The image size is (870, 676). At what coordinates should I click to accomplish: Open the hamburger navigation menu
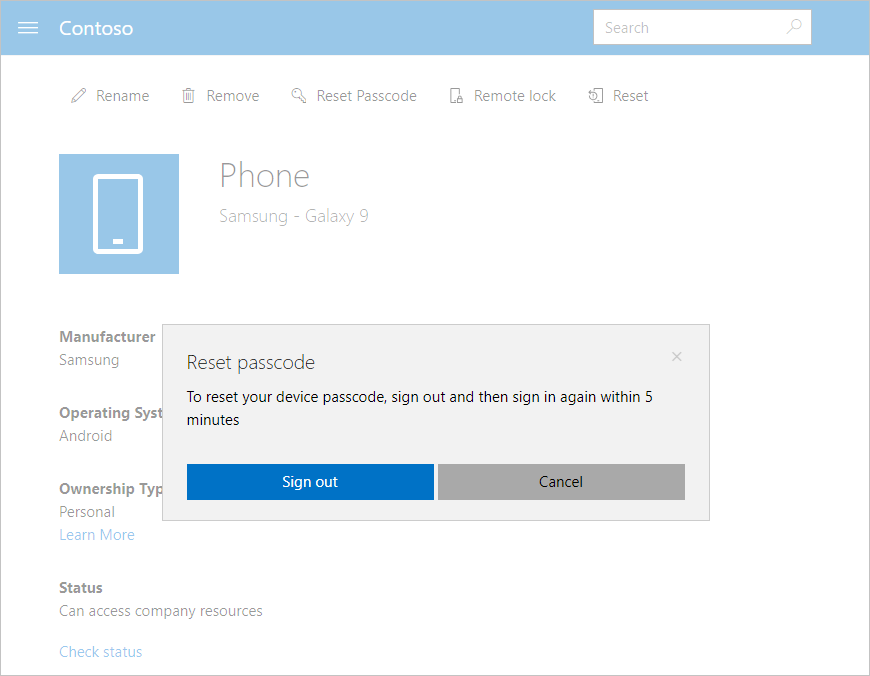27,28
